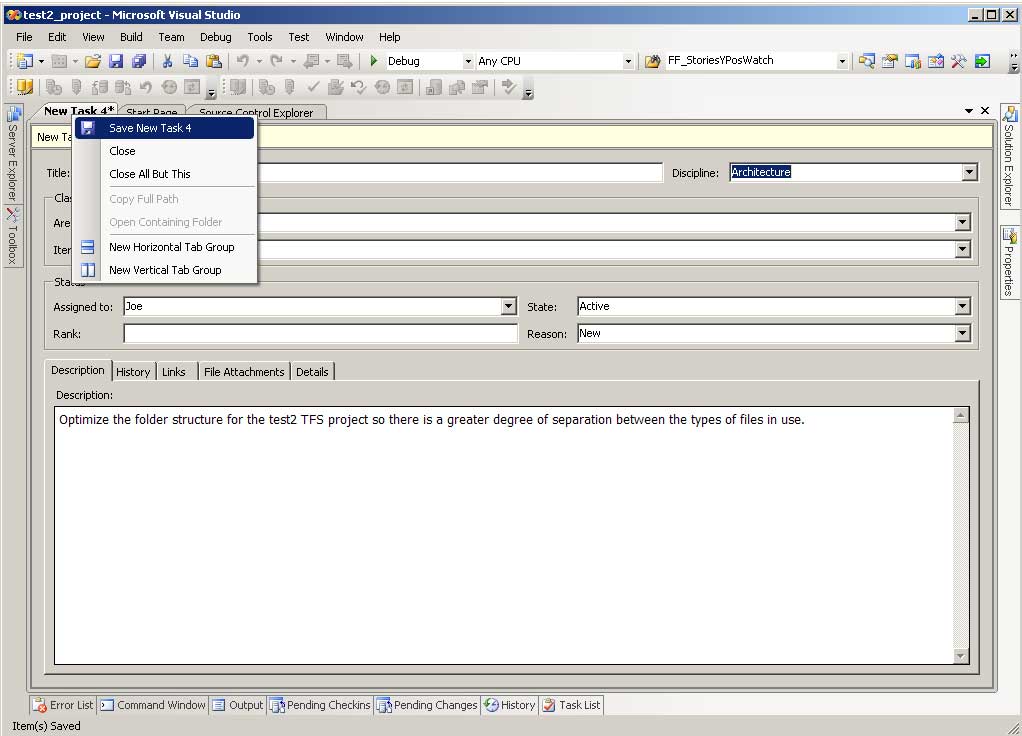Open the Any CPU platform dropdown
1022x736 pixels.
point(628,61)
